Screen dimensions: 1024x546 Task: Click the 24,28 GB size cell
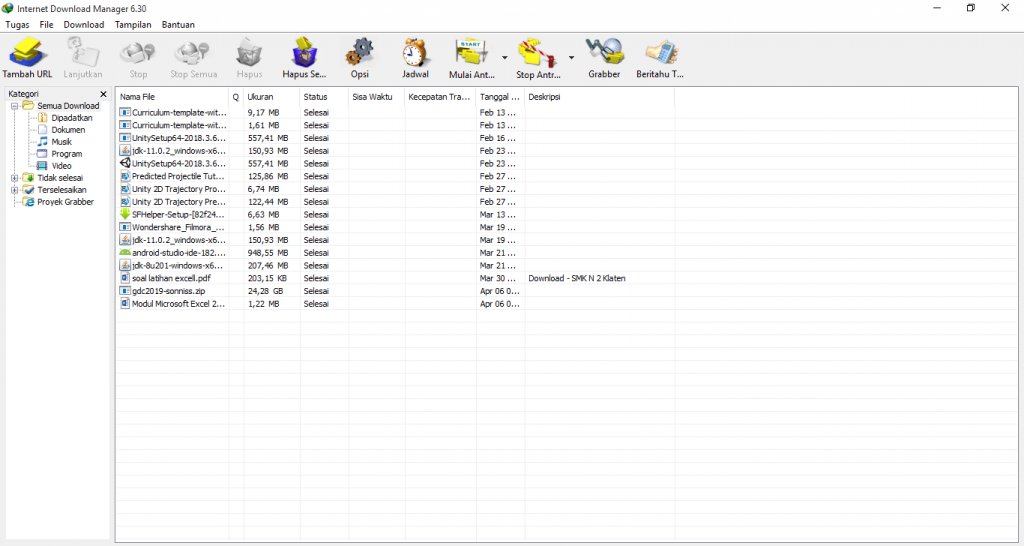click(265, 291)
